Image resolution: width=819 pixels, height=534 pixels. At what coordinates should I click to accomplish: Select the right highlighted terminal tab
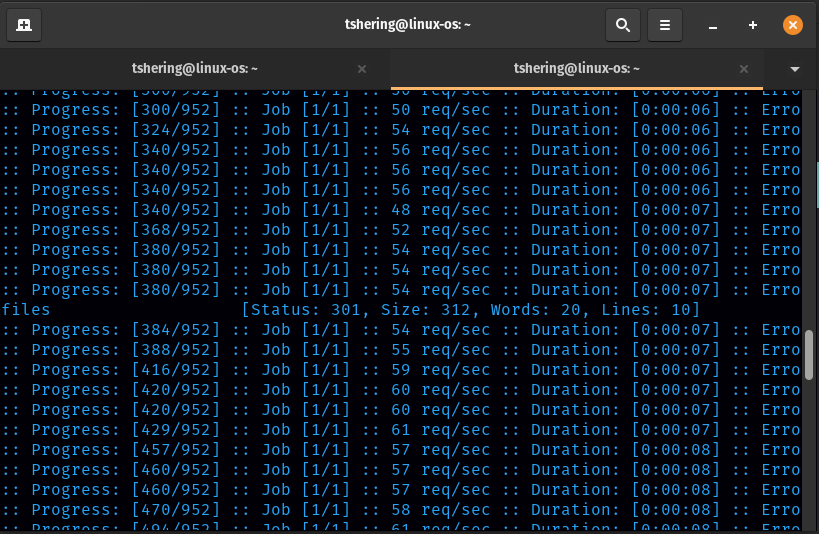tap(576, 69)
